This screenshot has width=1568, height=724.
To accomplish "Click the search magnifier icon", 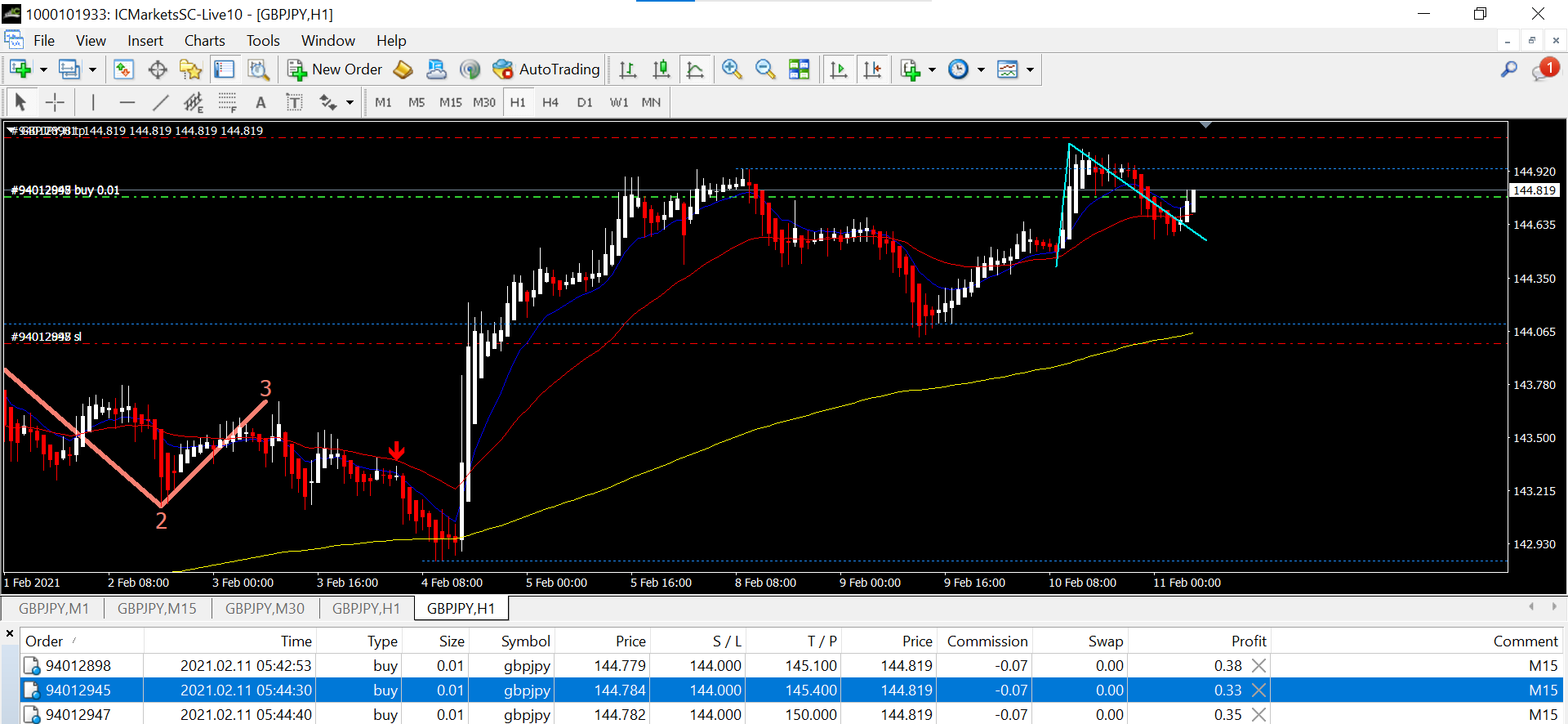I will pos(1509,69).
